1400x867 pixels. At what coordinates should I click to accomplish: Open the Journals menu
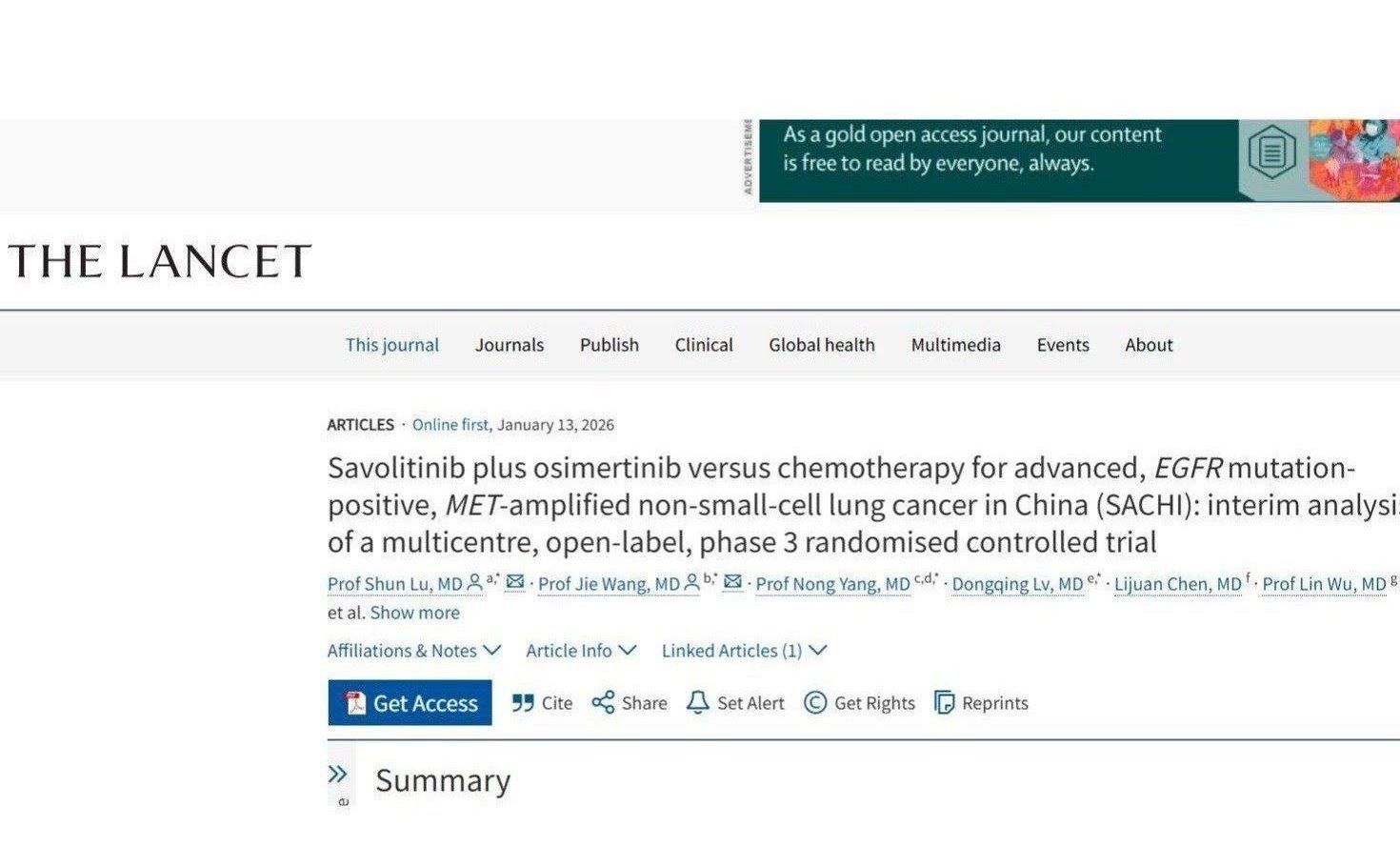tap(510, 345)
